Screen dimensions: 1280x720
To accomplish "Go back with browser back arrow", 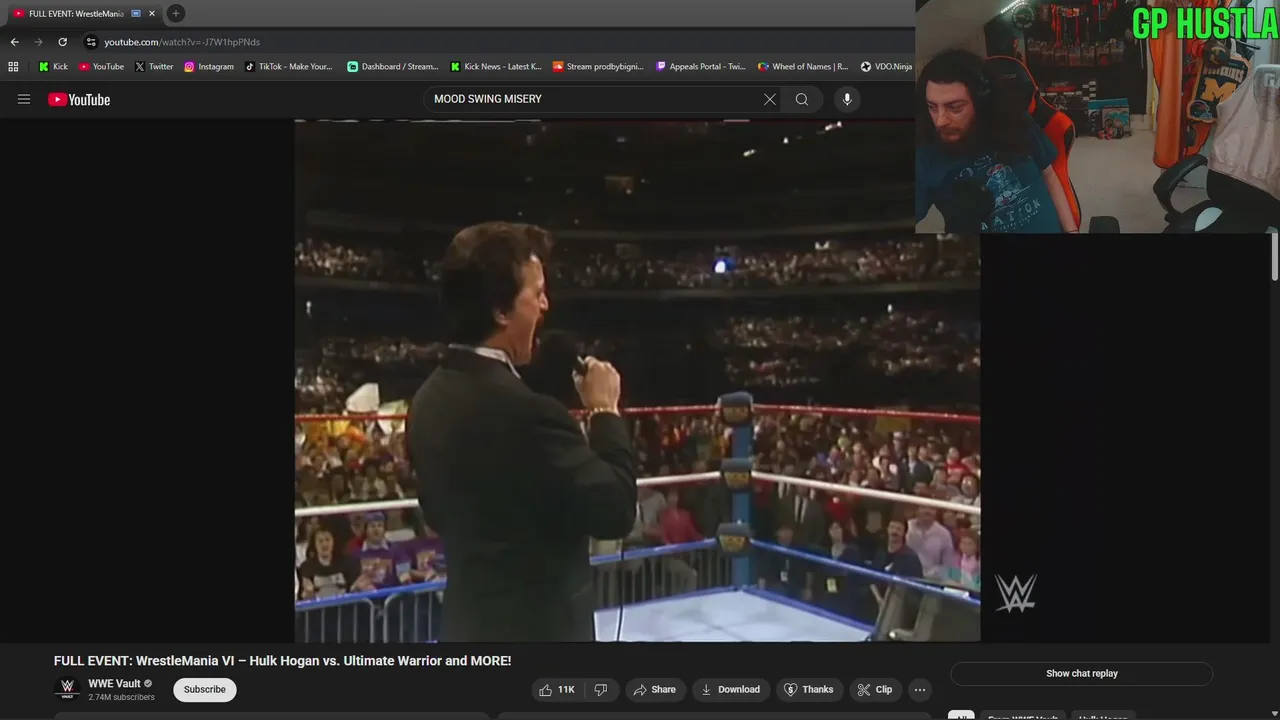I will coord(14,42).
